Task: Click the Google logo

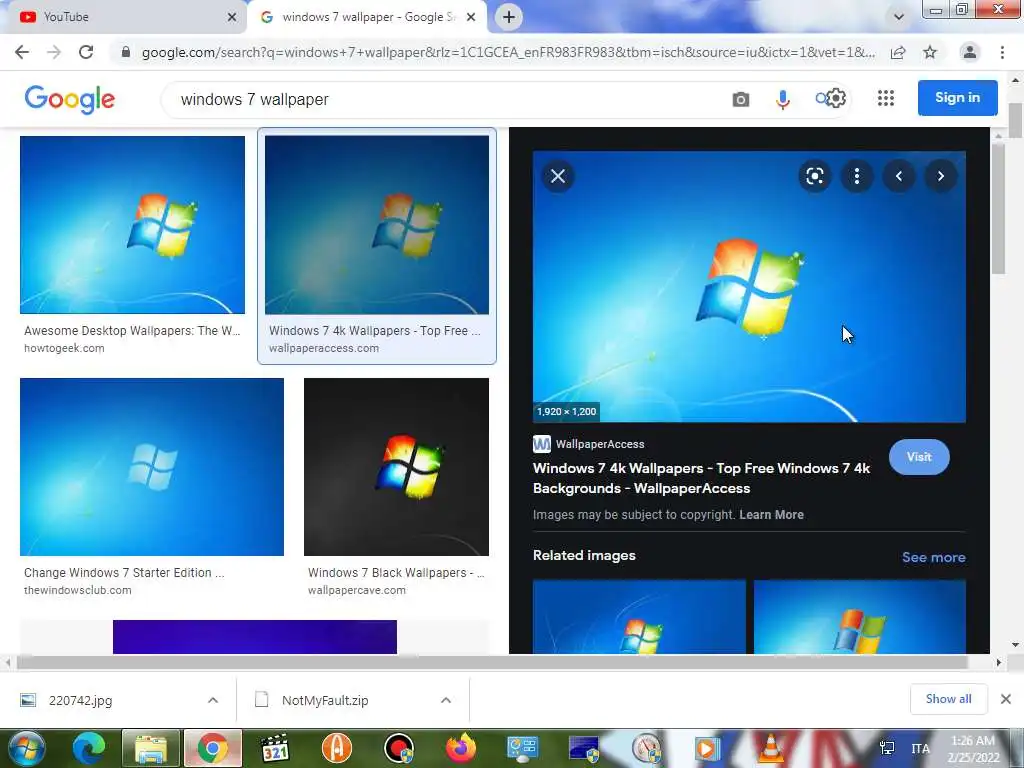Action: 70,99
